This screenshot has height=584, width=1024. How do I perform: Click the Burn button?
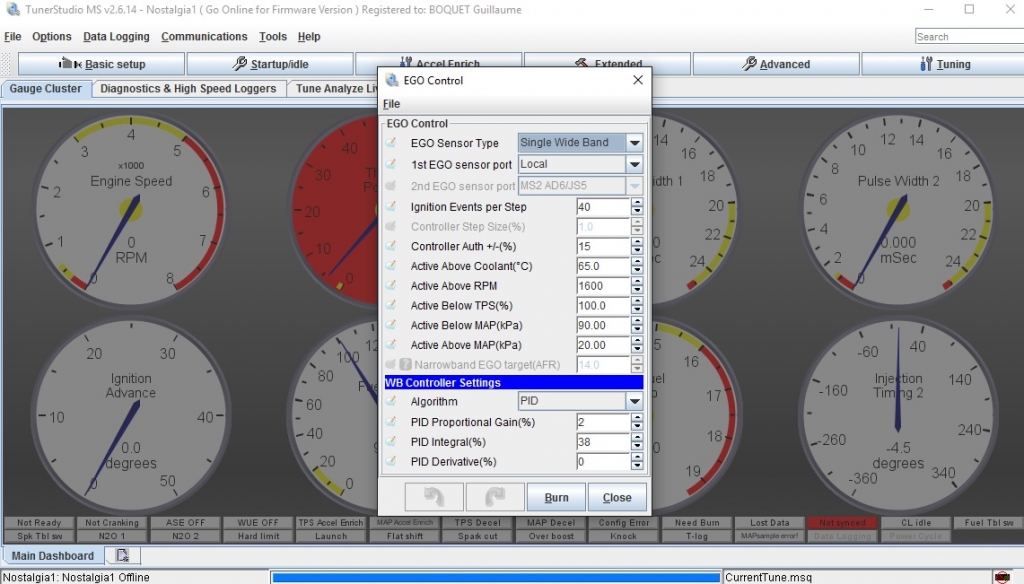tap(556, 497)
